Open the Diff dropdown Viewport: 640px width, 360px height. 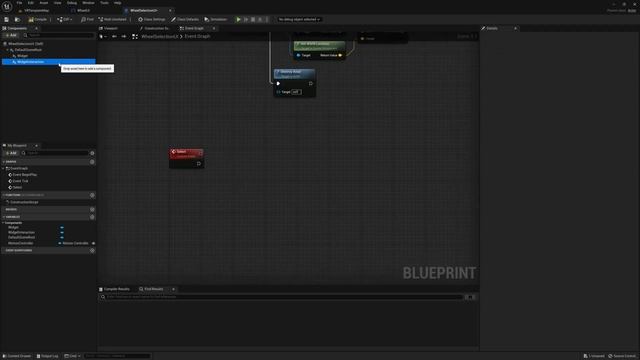(x=65, y=19)
